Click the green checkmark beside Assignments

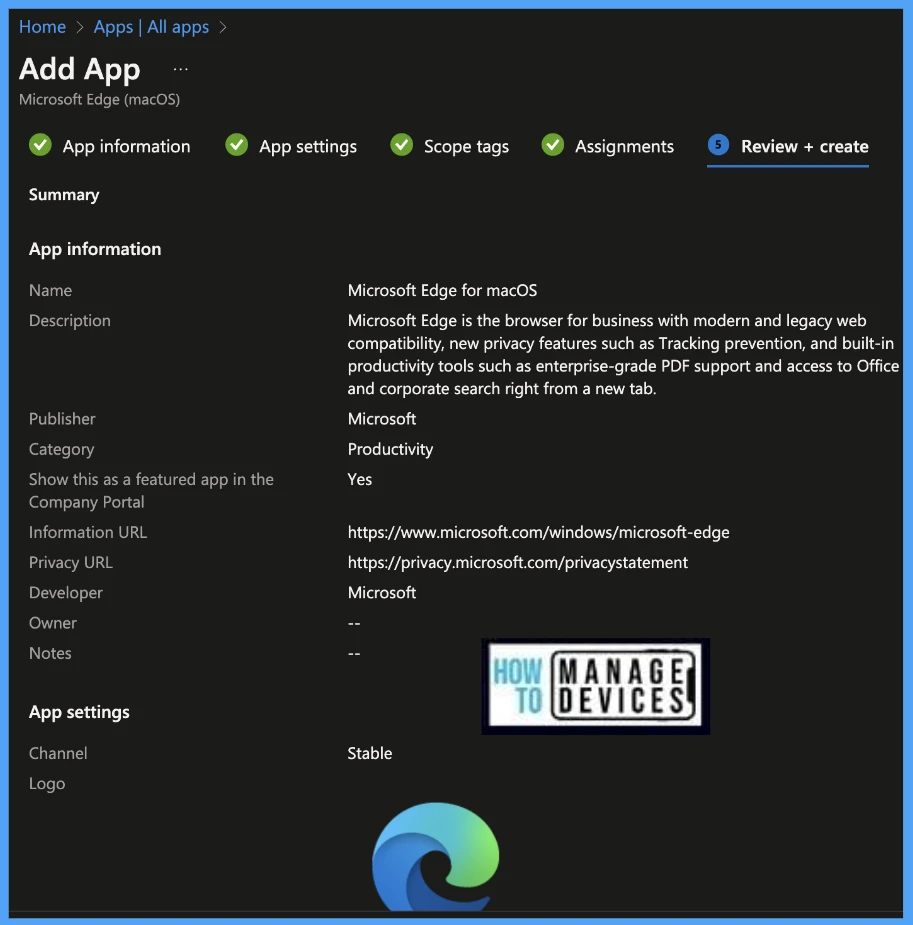pyautogui.click(x=553, y=145)
